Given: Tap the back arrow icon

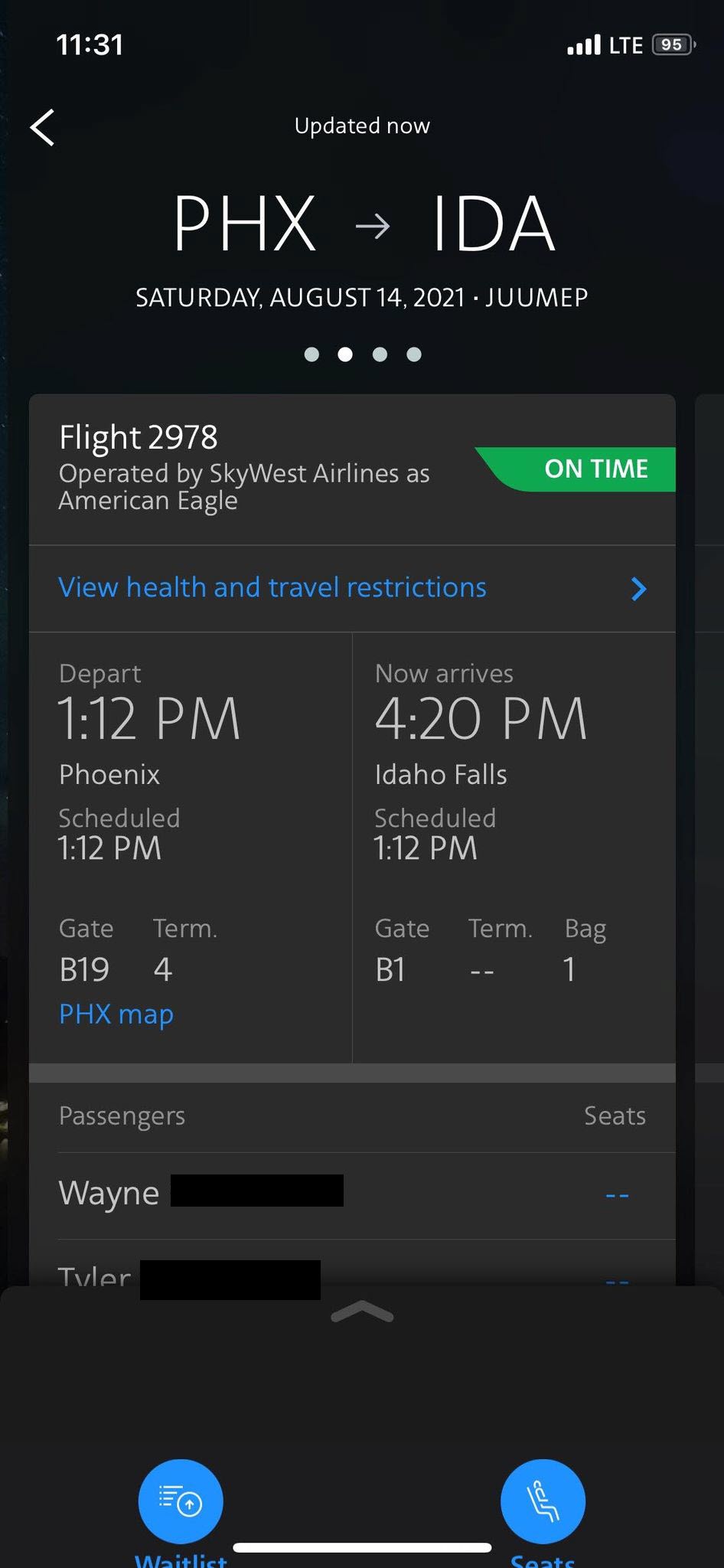Looking at the screenshot, I should (43, 127).
